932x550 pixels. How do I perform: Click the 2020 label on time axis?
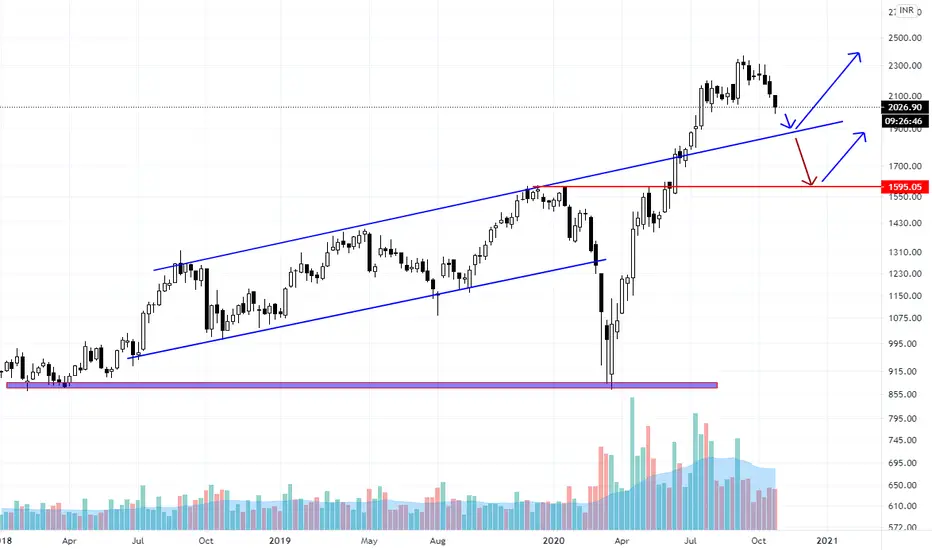[553, 540]
